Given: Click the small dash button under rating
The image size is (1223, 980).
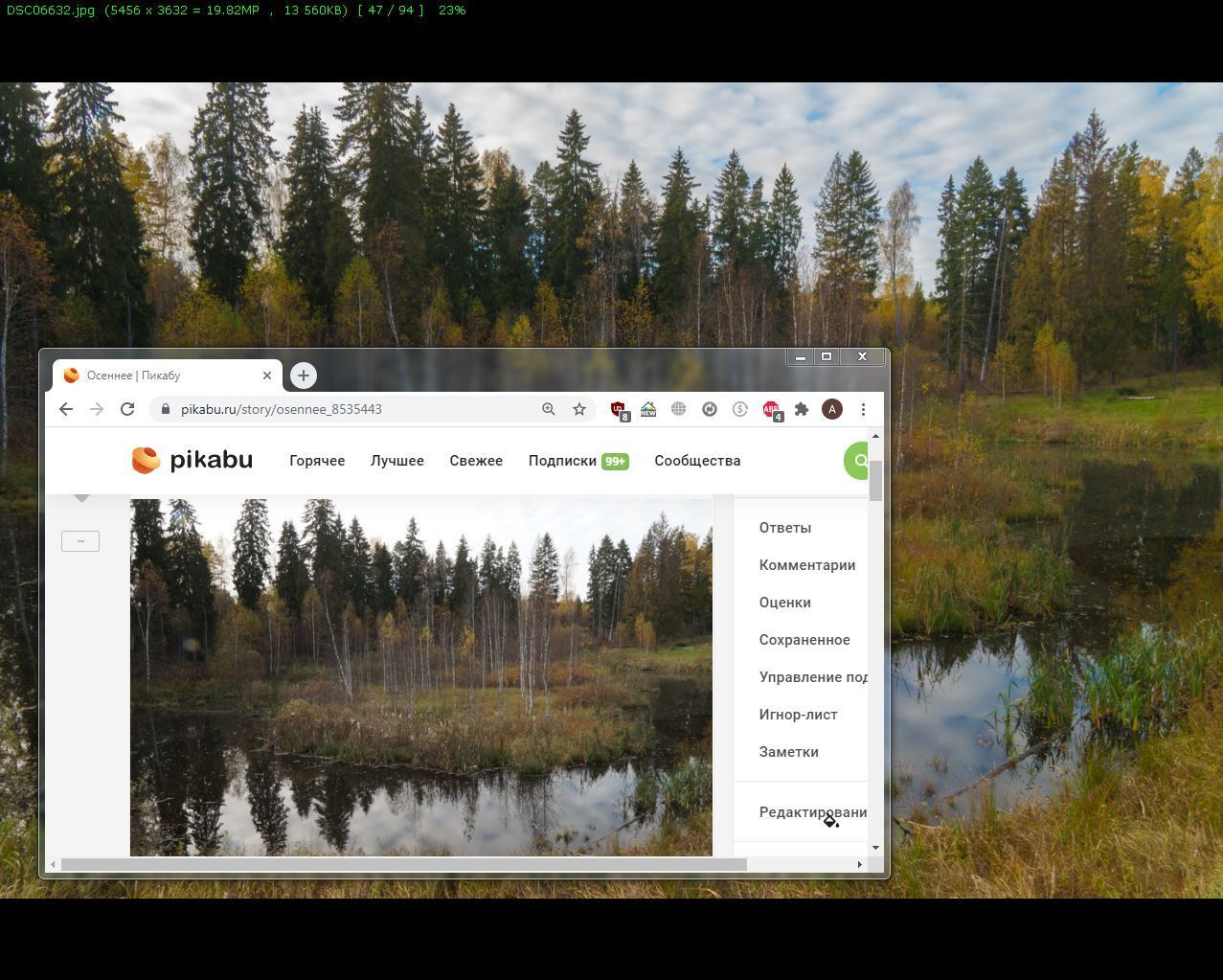Looking at the screenshot, I should pyautogui.click(x=80, y=541).
